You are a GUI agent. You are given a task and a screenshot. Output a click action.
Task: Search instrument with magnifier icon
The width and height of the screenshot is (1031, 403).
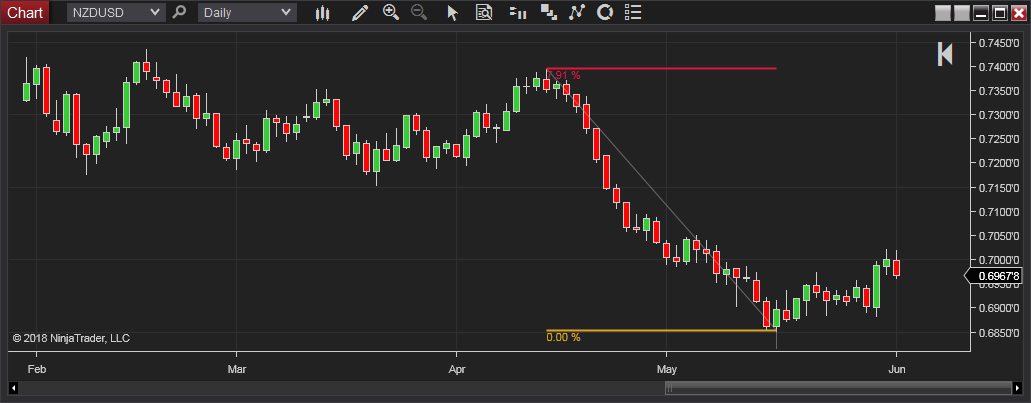pos(179,13)
